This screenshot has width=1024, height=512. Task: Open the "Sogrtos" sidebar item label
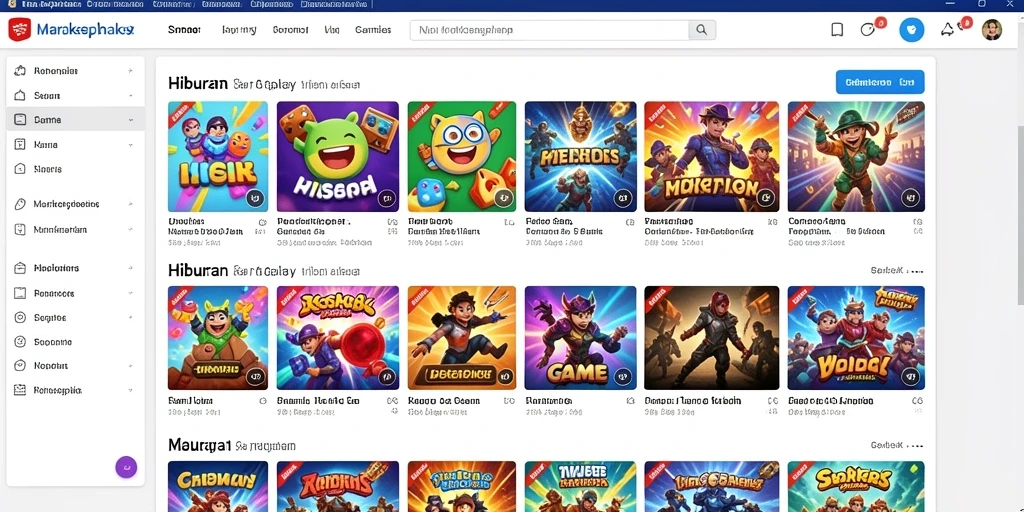pyautogui.click(x=50, y=317)
